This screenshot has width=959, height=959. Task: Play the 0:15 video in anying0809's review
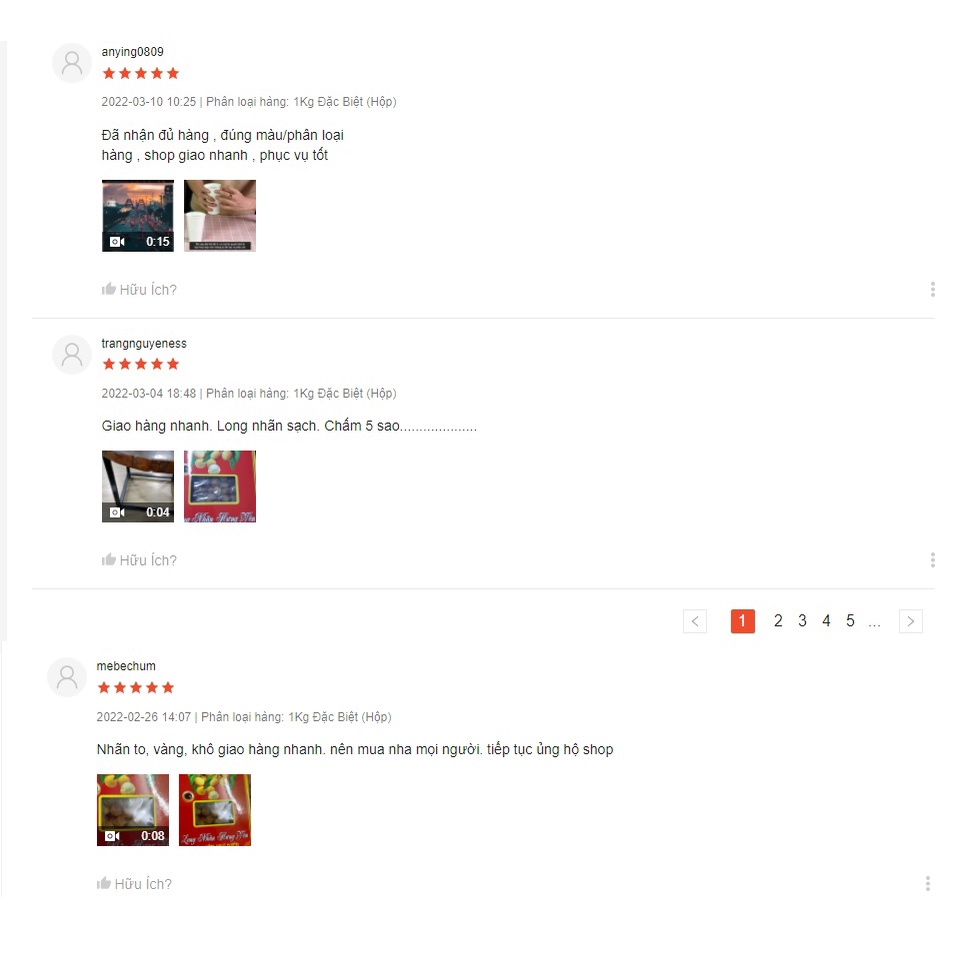pos(138,216)
